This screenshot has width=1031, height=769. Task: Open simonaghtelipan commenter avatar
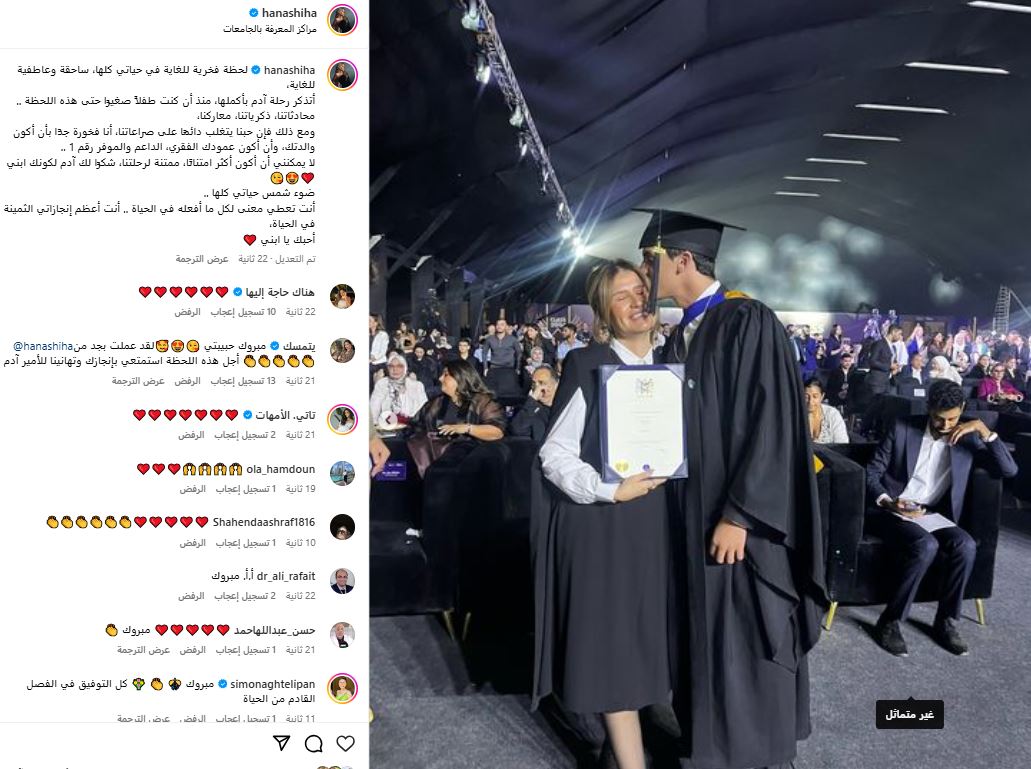pyautogui.click(x=342, y=689)
